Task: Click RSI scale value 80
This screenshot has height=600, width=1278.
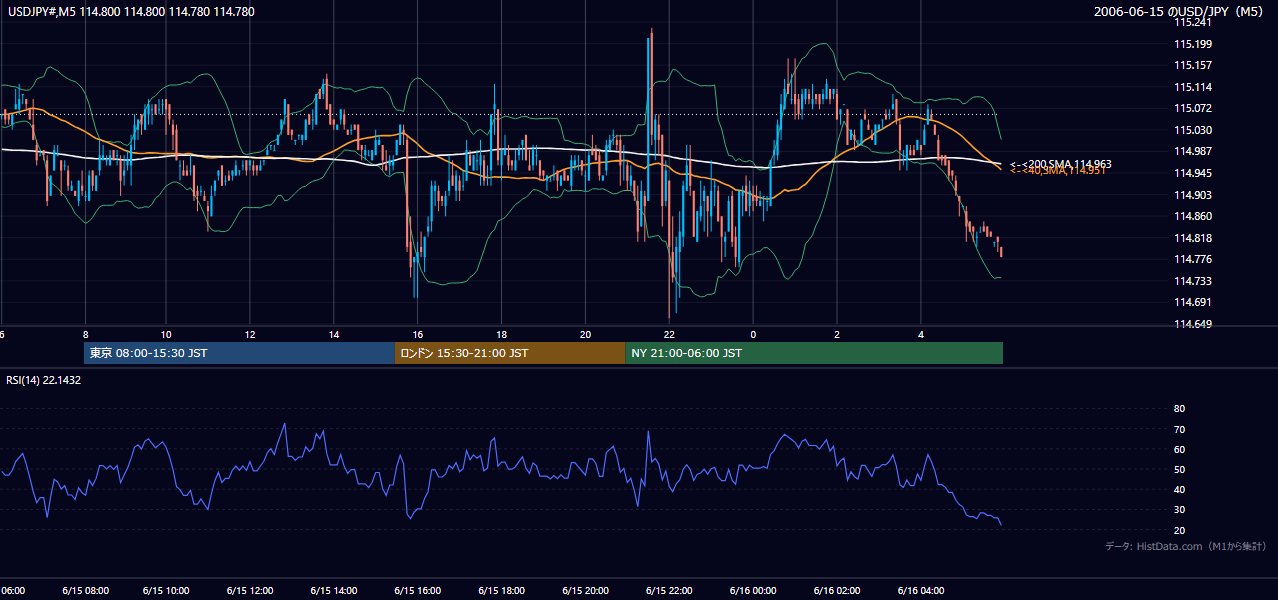Action: point(1179,409)
